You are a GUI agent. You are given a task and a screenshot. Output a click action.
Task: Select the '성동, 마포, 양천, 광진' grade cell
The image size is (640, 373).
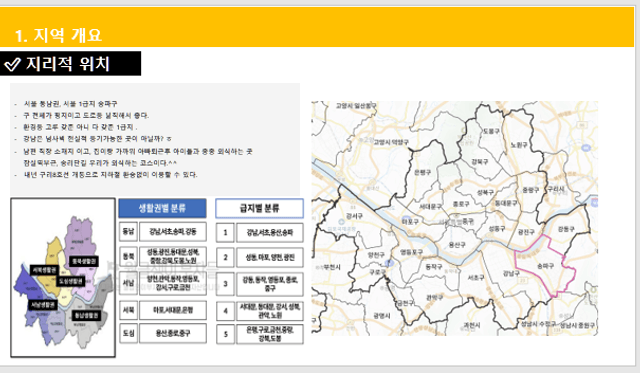270,258
